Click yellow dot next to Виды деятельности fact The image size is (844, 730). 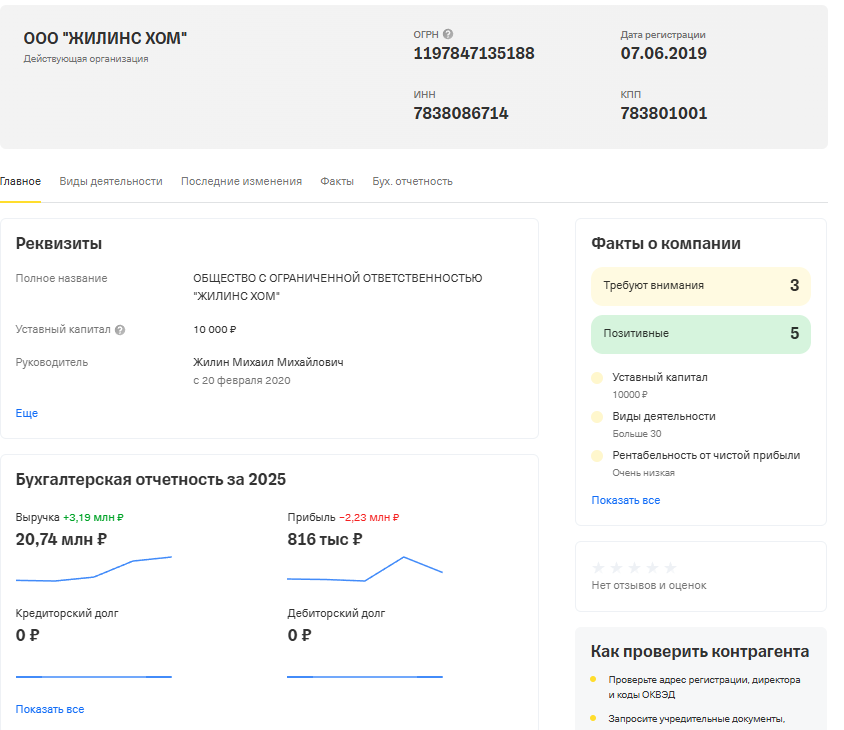click(597, 417)
